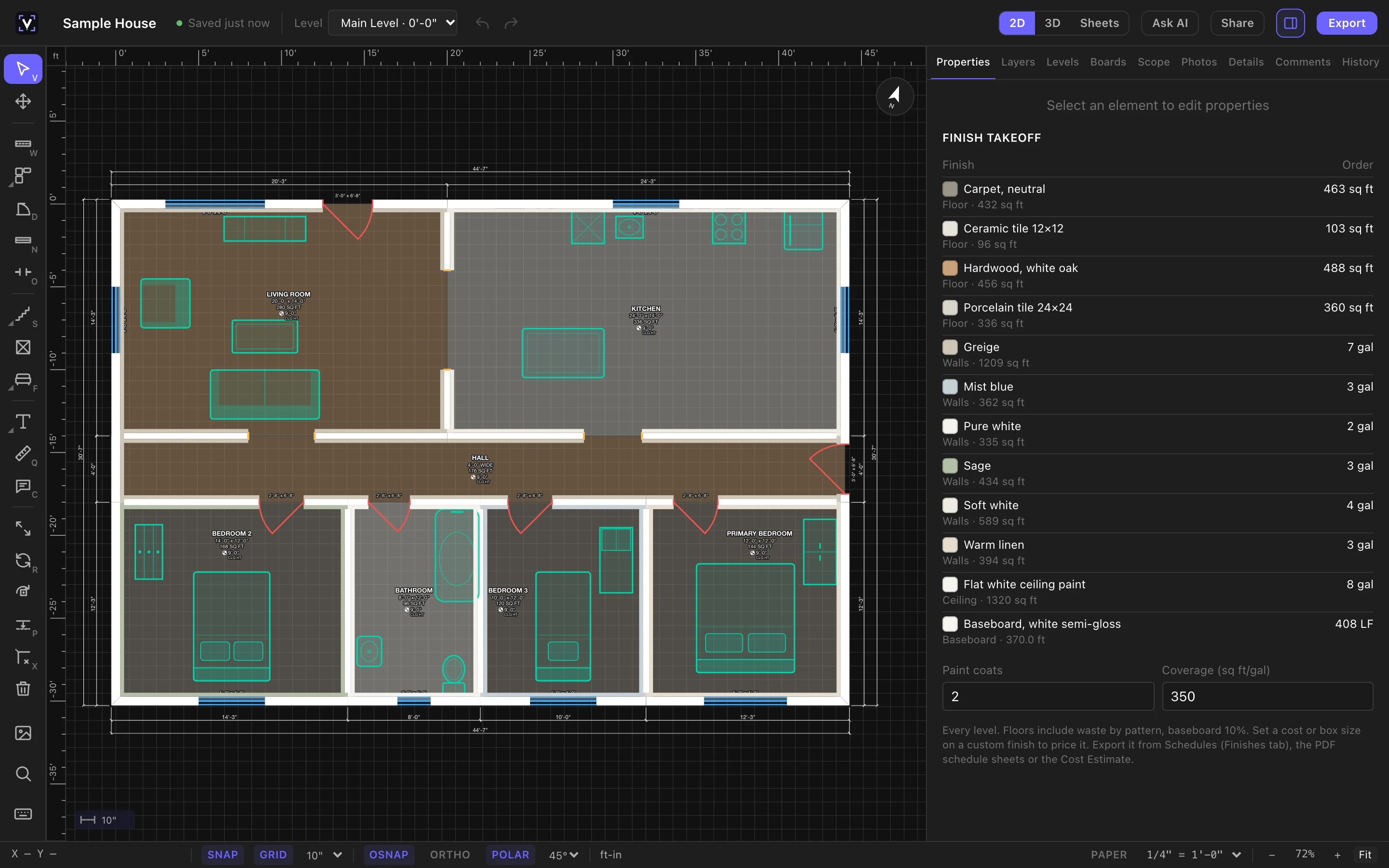This screenshot has height=868, width=1389.
Task: Enable ORTHO mode
Action: 450,855
